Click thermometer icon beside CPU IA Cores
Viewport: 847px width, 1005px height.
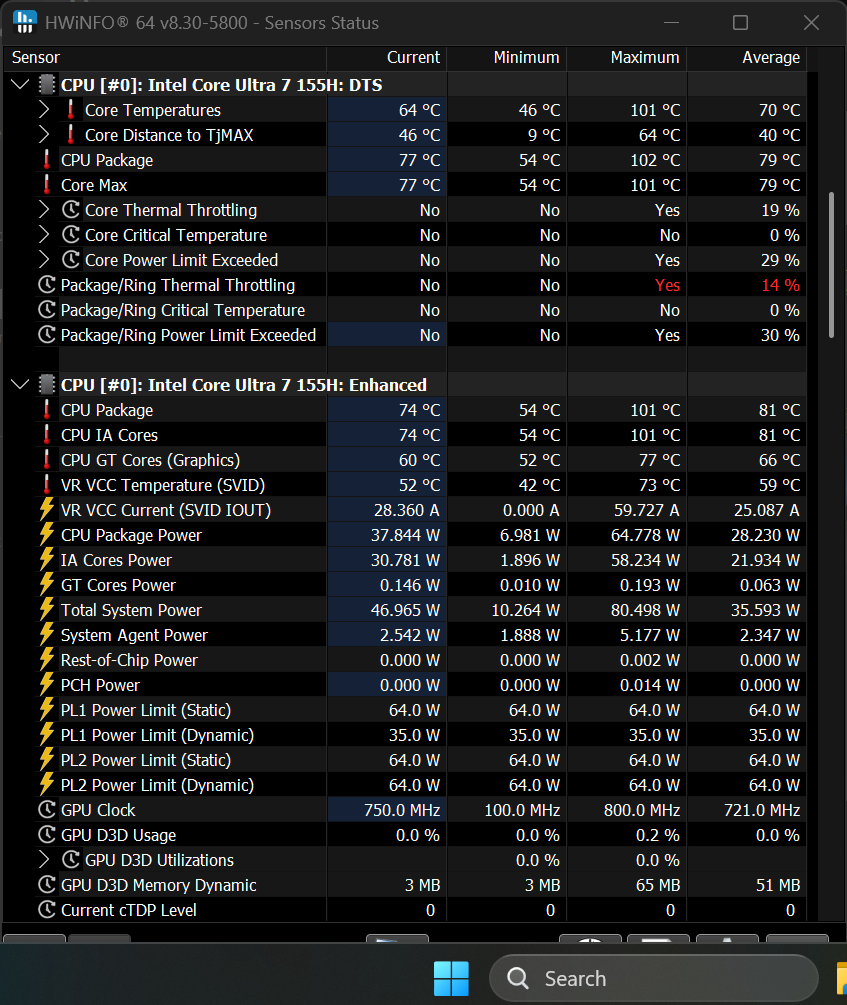coord(47,435)
